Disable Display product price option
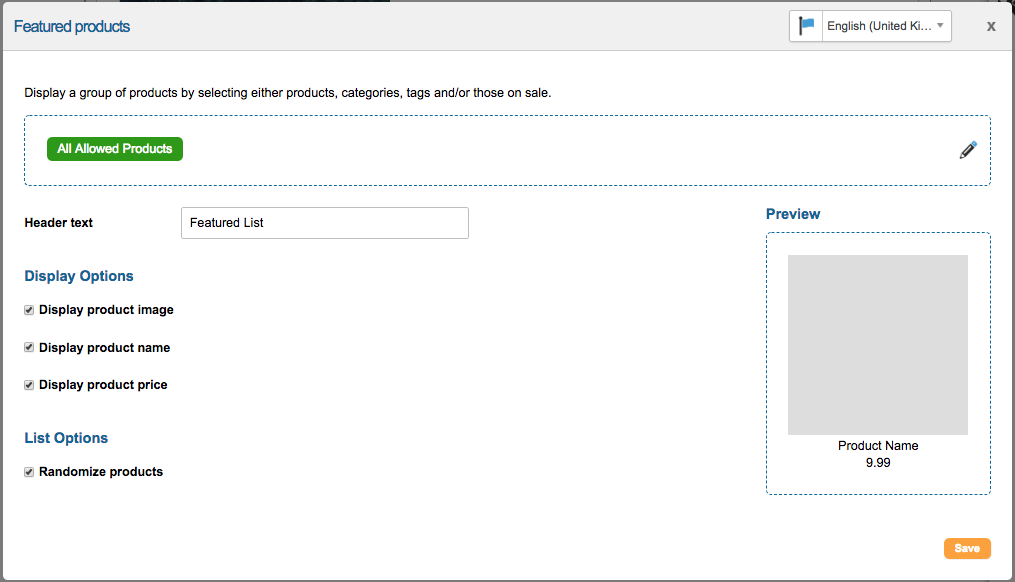 pyautogui.click(x=30, y=385)
